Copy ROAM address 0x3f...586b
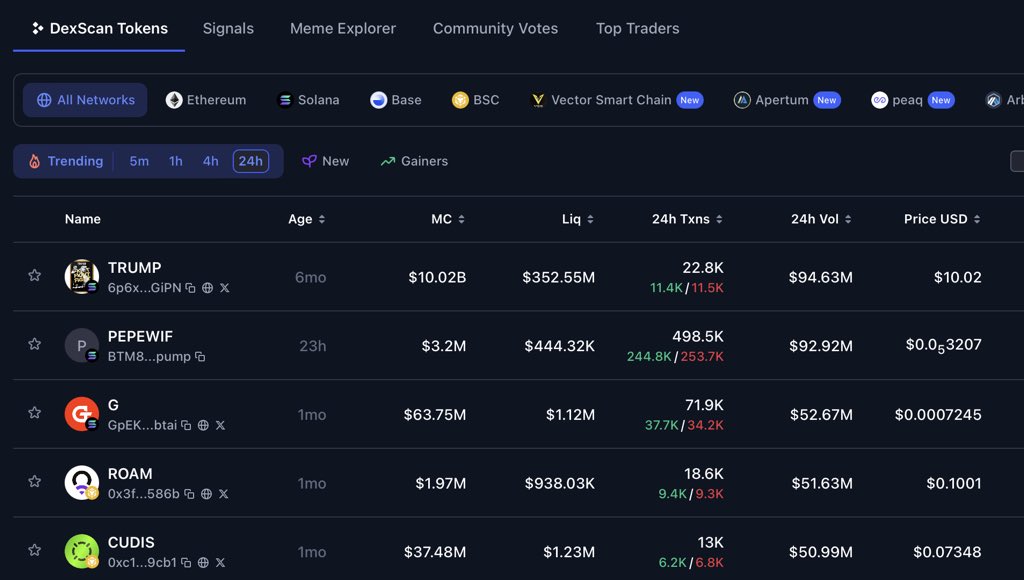The width and height of the screenshot is (1024, 580). (189, 494)
